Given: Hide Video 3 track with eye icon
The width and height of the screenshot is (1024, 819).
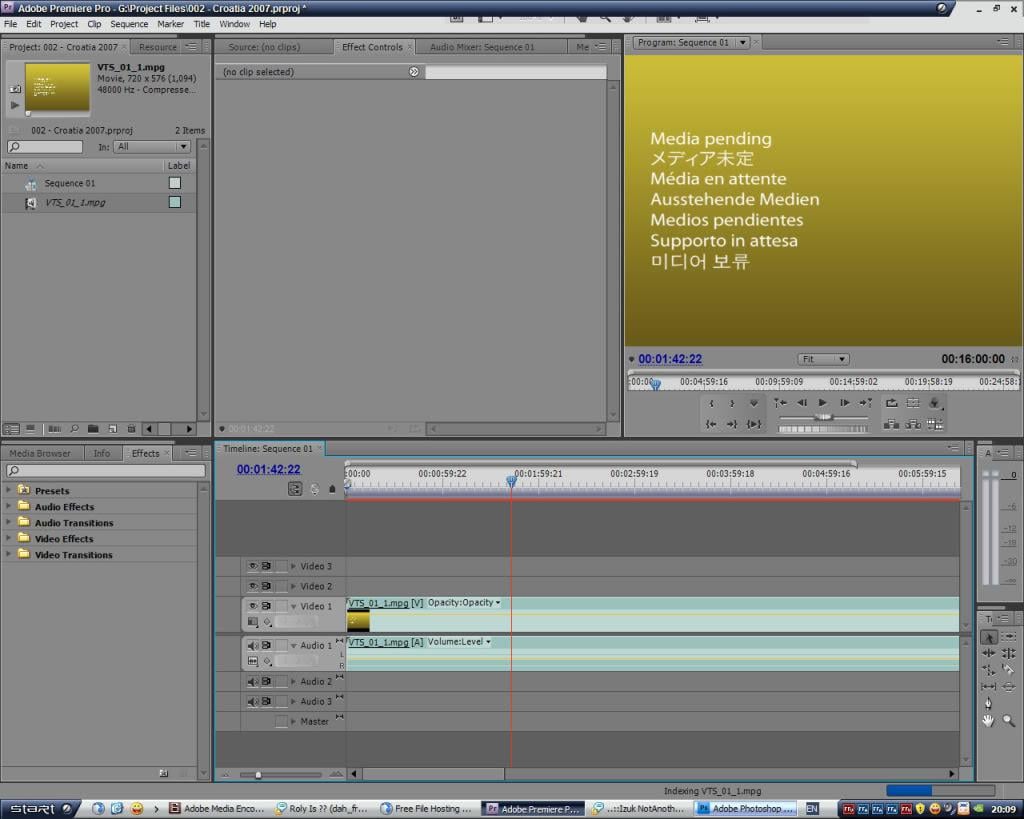Looking at the screenshot, I should click(253, 566).
